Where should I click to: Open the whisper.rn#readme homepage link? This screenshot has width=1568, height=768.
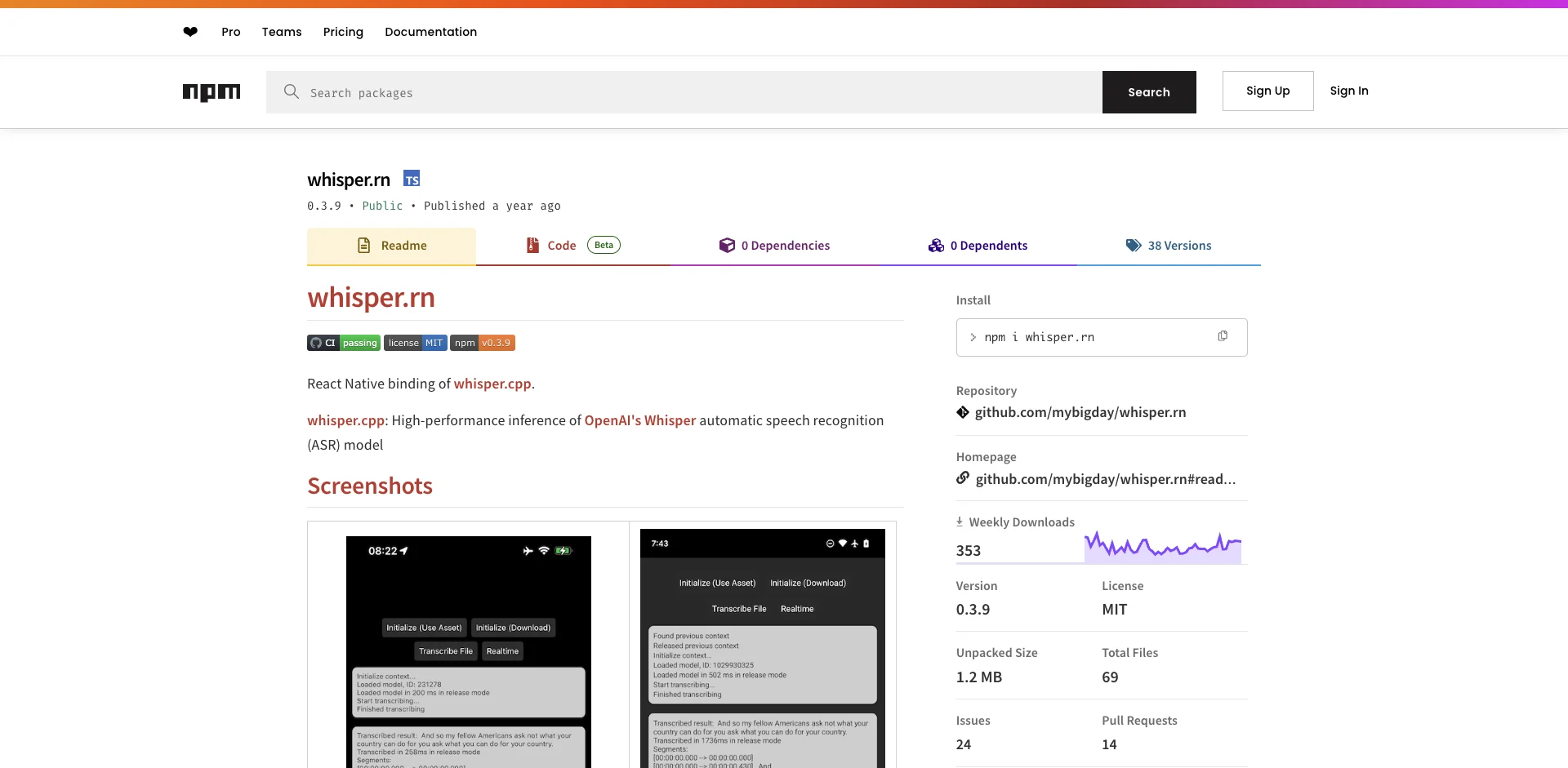click(1106, 479)
